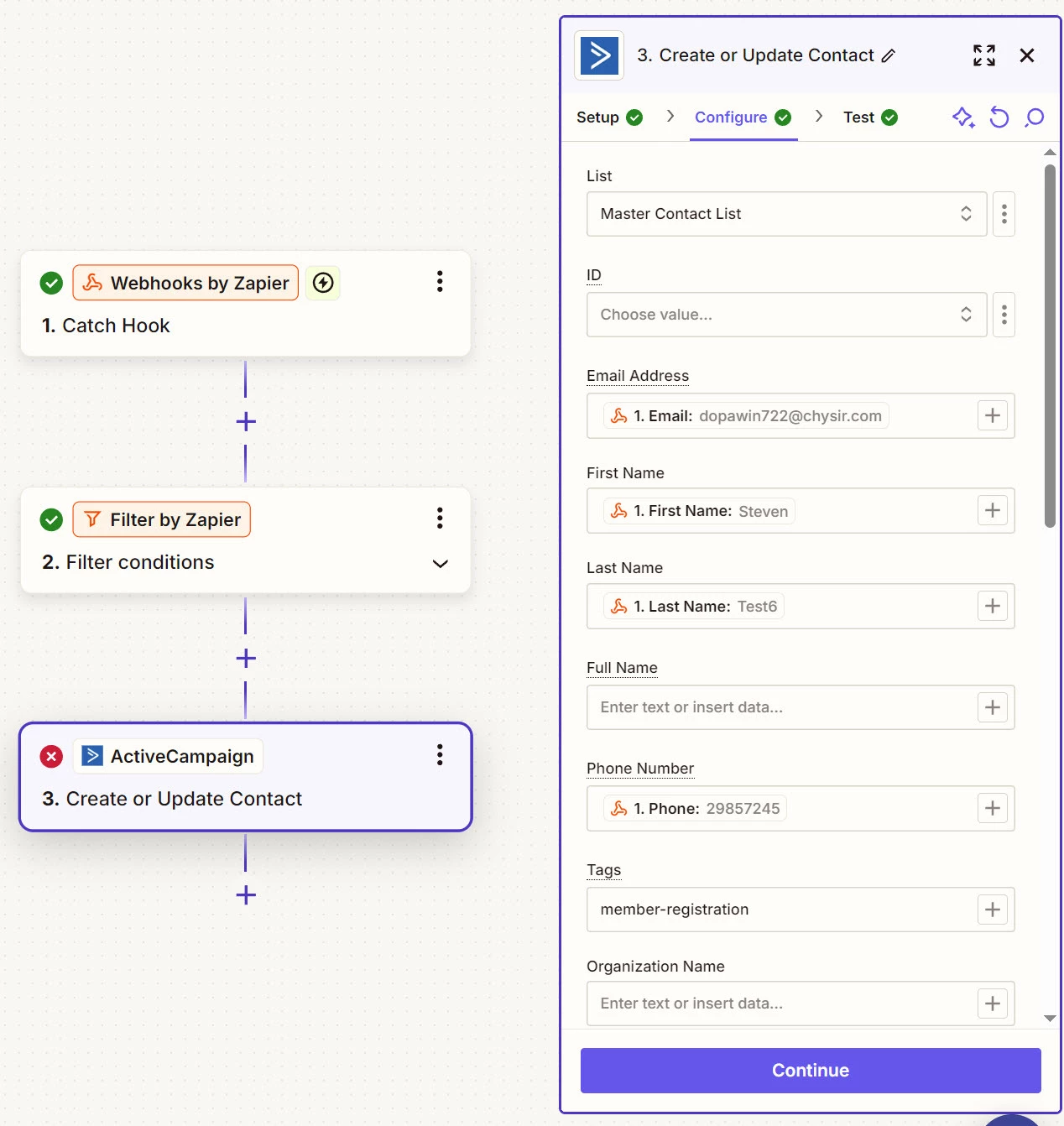1064x1126 pixels.
Task: Click the Continue button
Action: pos(811,1071)
